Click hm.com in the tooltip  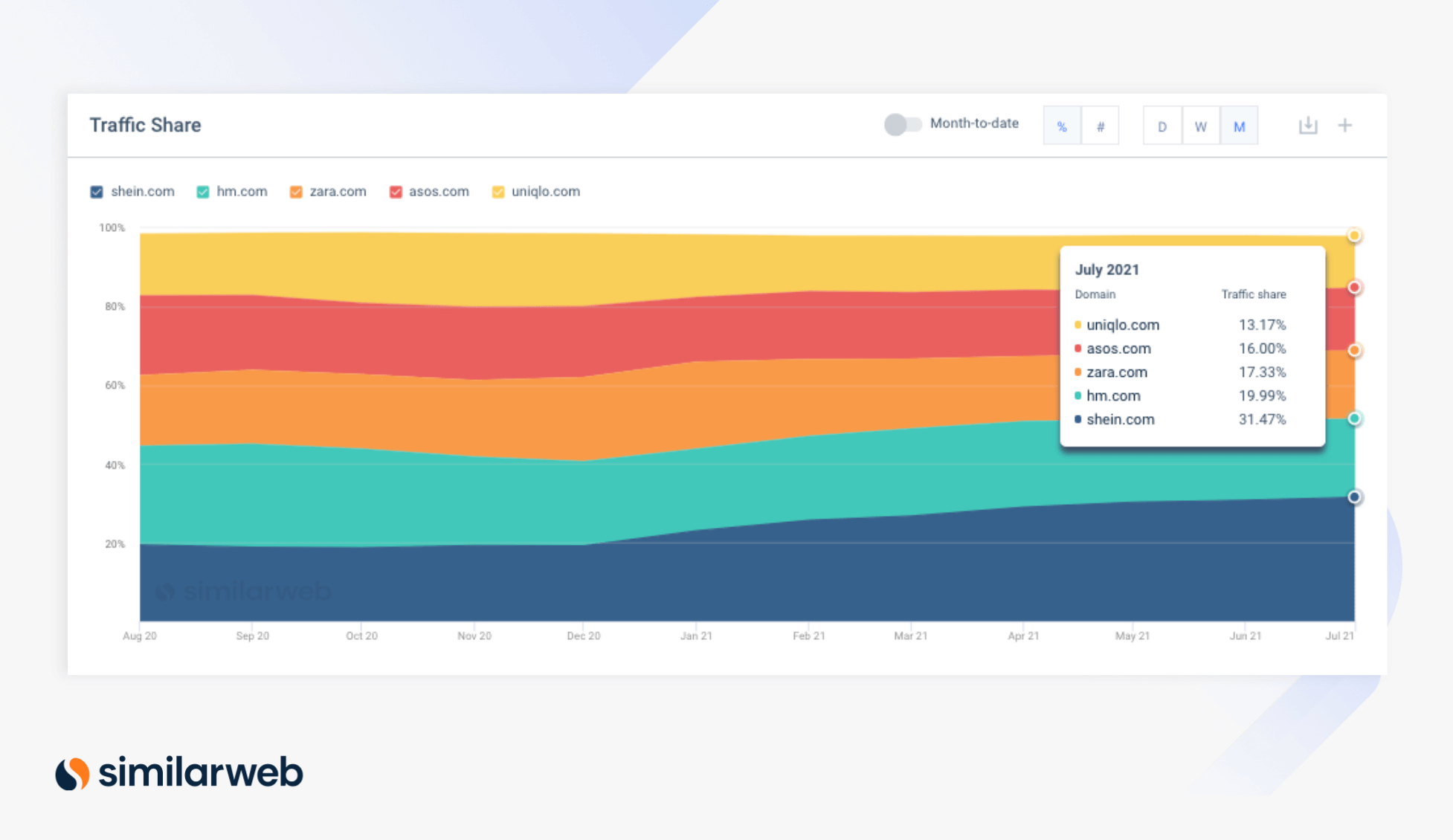(1113, 395)
